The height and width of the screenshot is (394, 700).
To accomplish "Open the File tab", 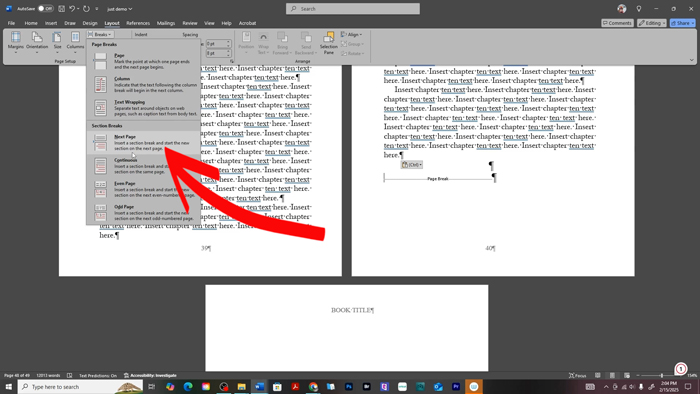I will point(11,23).
